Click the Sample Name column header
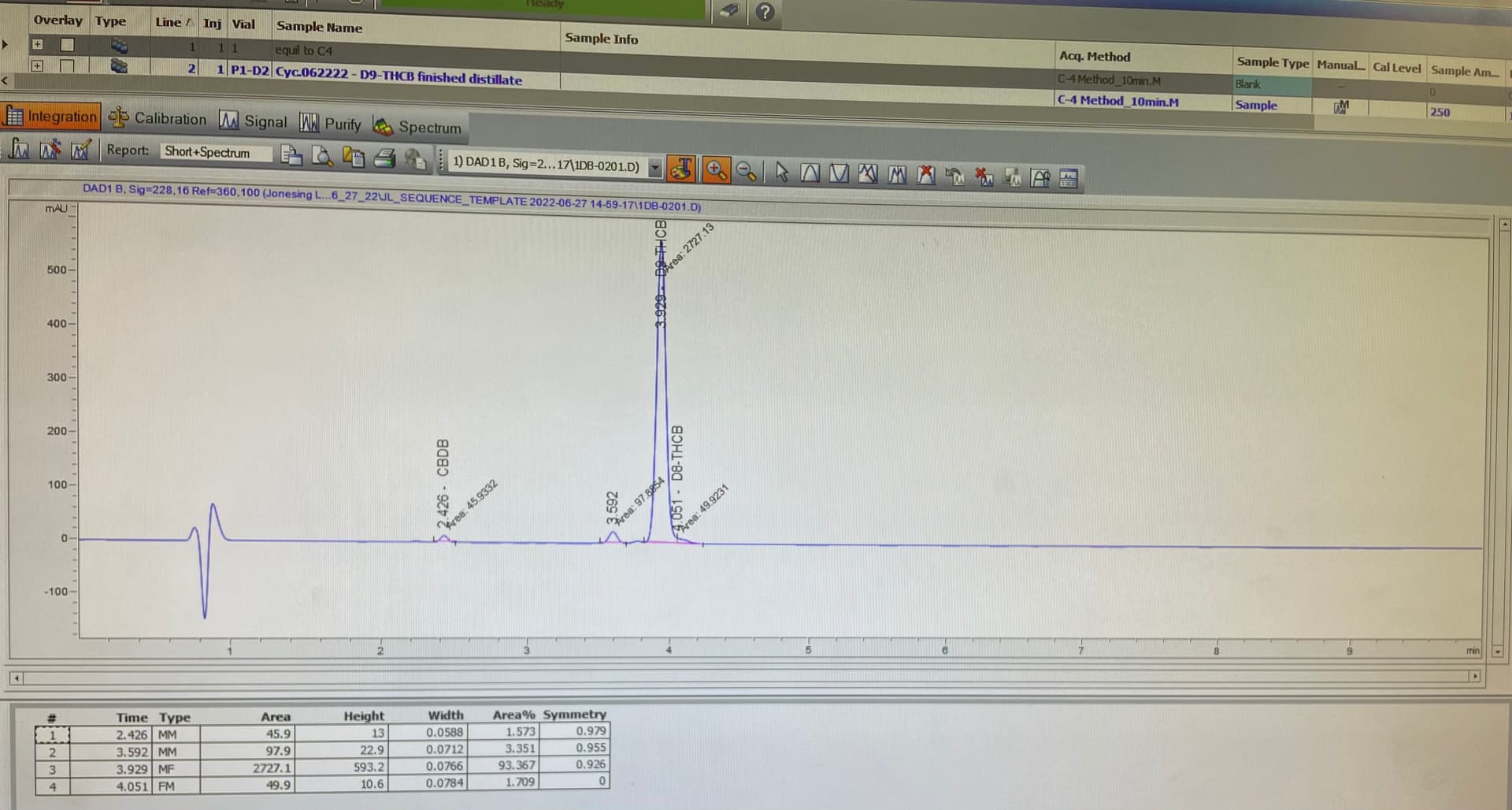 (x=319, y=27)
